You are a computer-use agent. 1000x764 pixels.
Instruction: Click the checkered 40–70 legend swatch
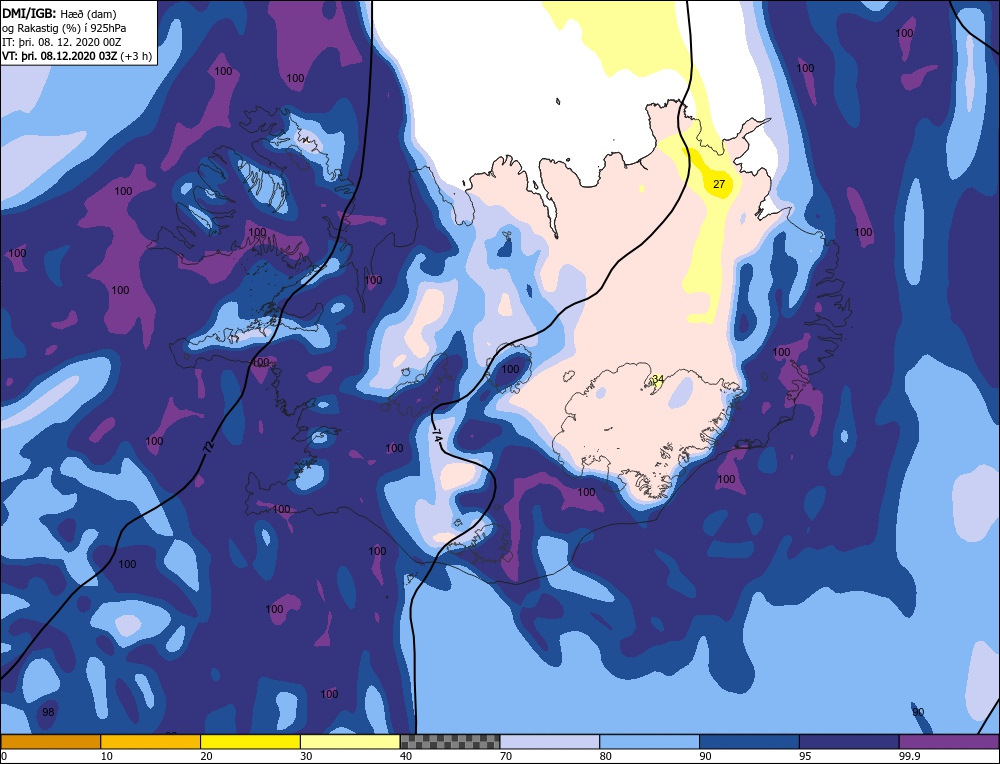point(450,741)
